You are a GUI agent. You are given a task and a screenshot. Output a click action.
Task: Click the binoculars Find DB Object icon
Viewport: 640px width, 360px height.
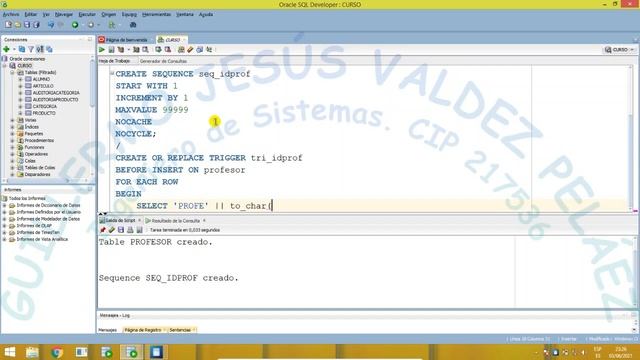point(133,25)
